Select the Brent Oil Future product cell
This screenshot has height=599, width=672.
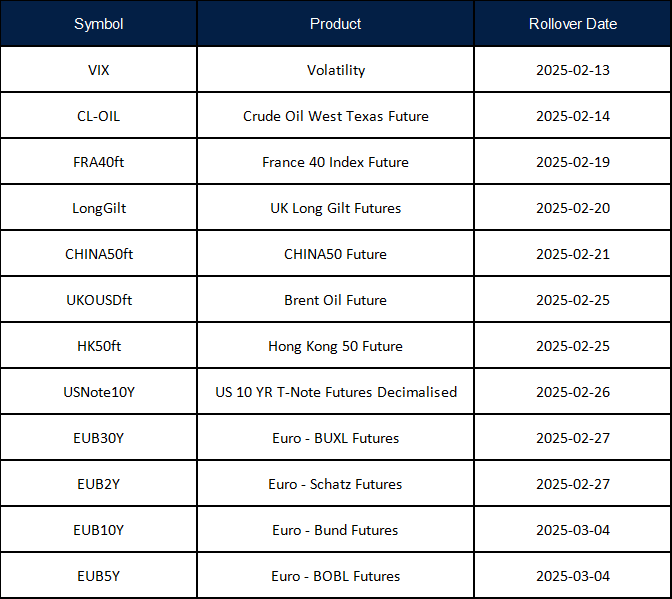(336, 300)
